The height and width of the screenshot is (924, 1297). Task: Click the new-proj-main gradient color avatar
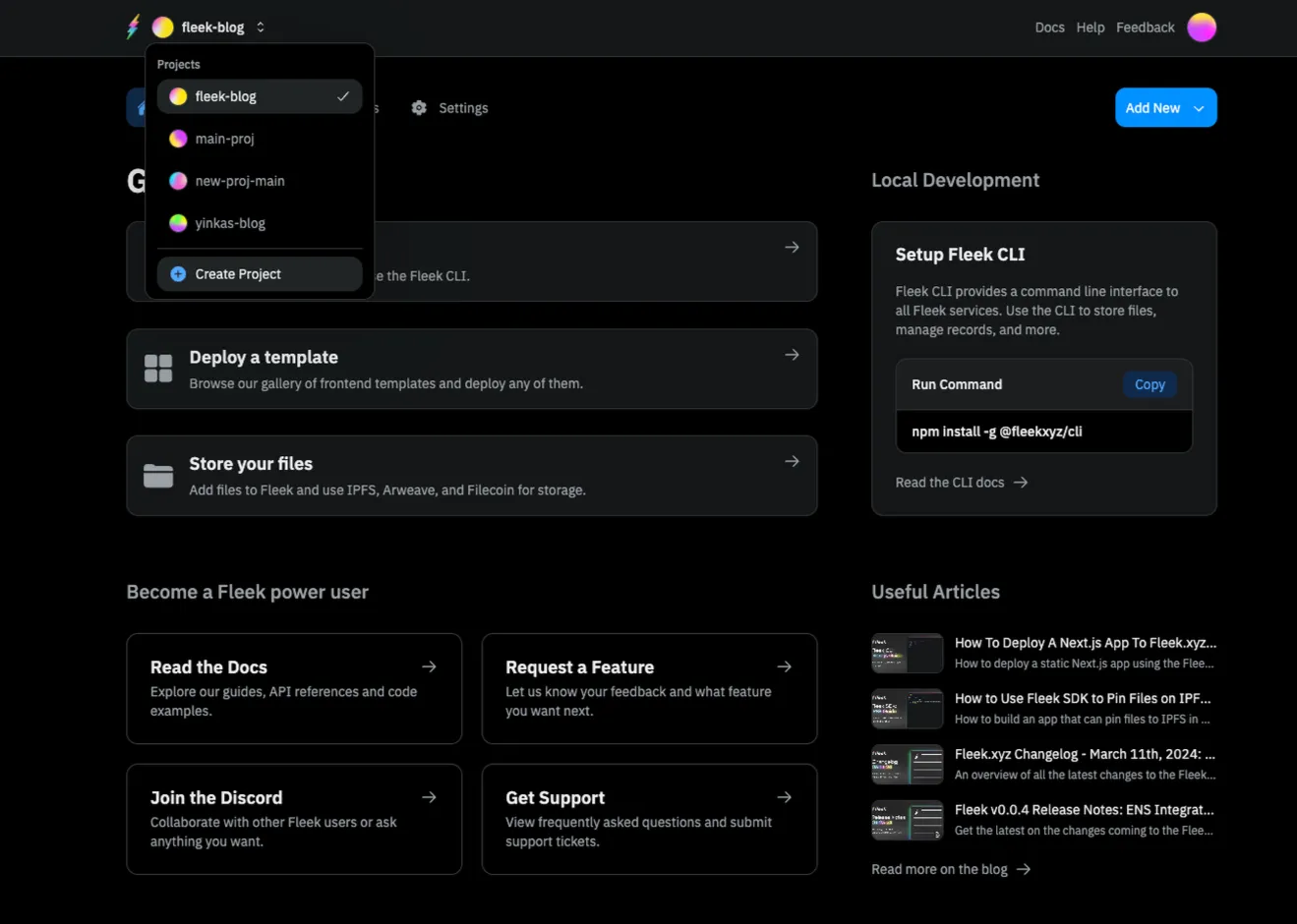pos(178,181)
